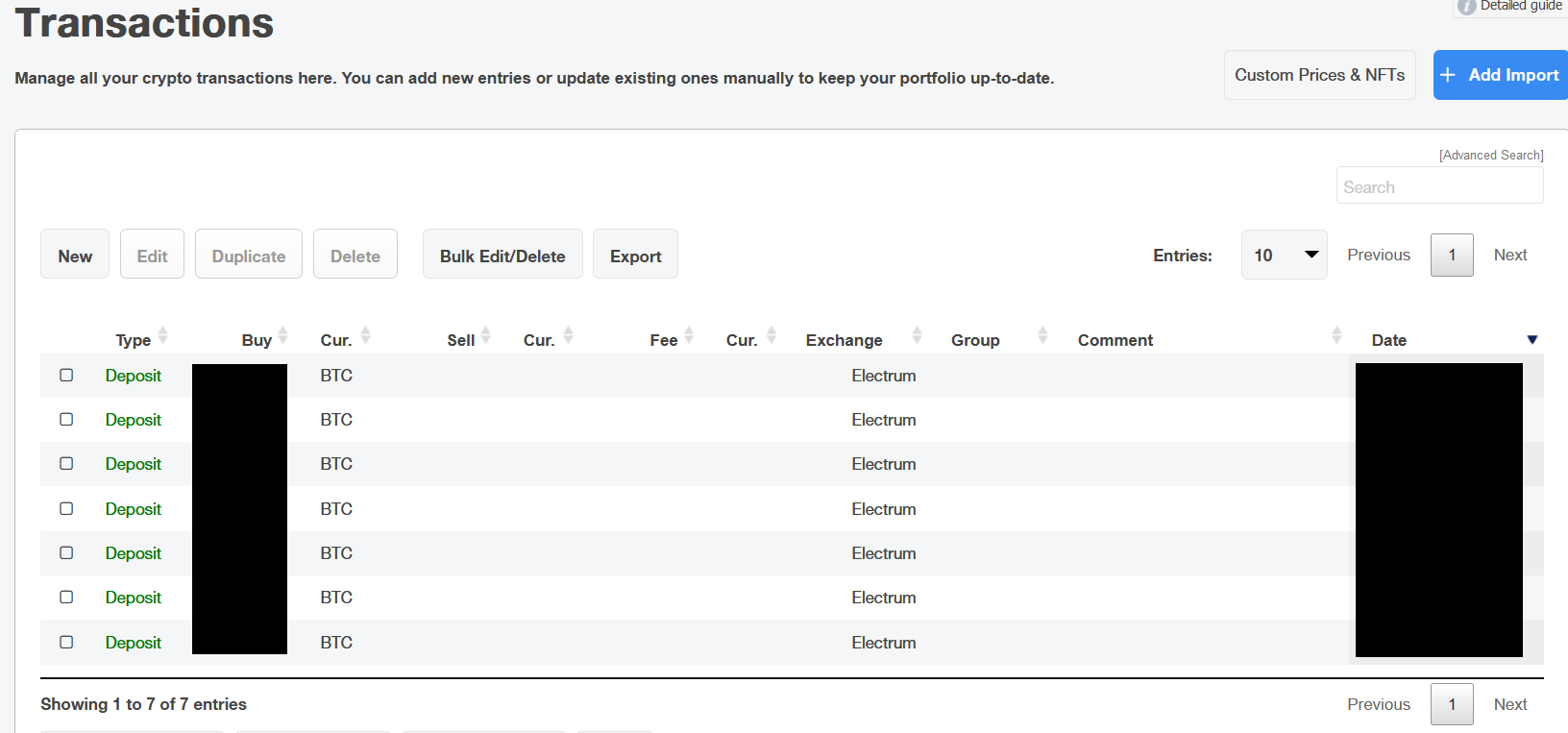Click BTC in the third row
The height and width of the screenshot is (733, 1568).
(x=336, y=464)
